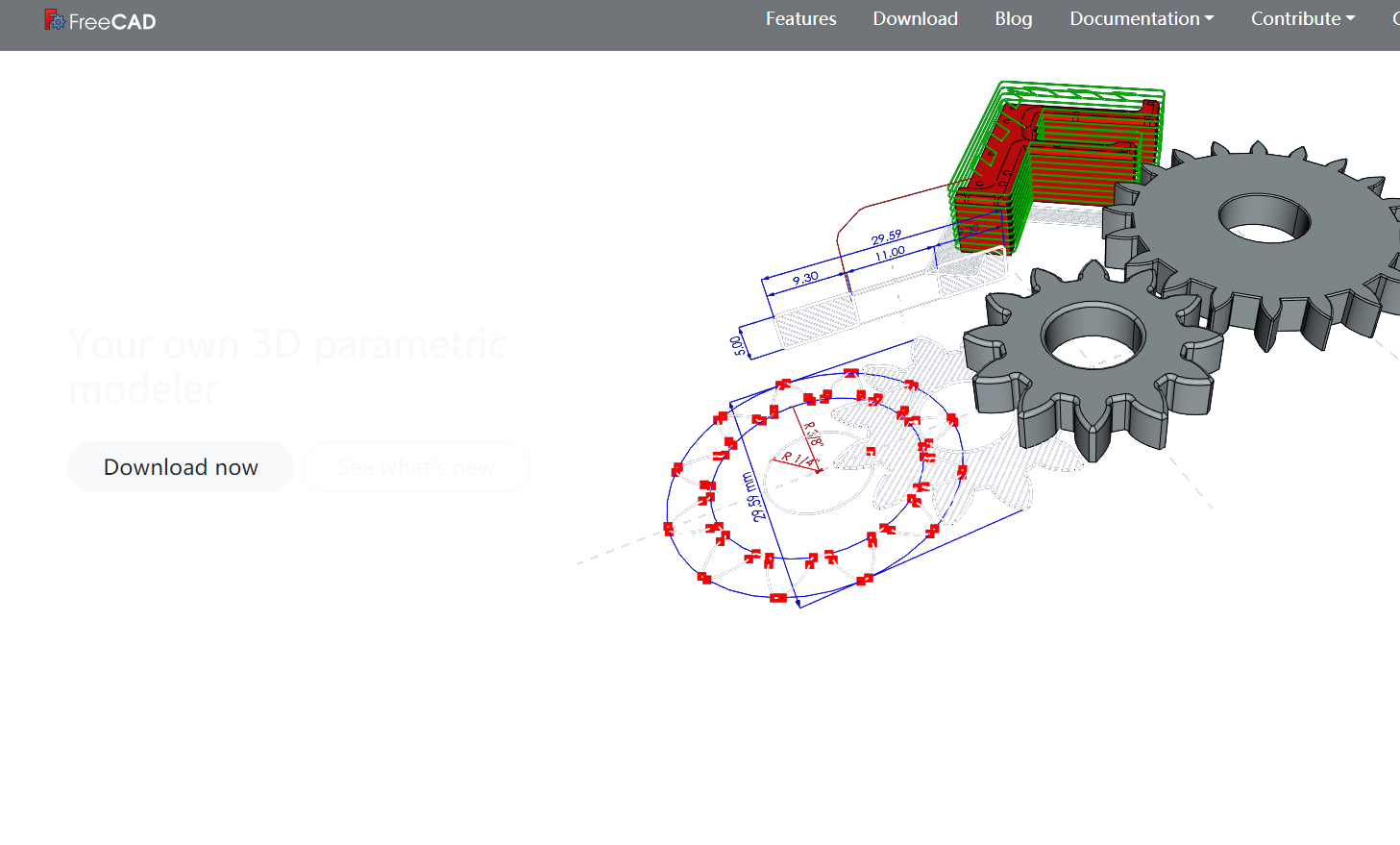Click the 'Your own 3D parametric modeler' heading

286,366
